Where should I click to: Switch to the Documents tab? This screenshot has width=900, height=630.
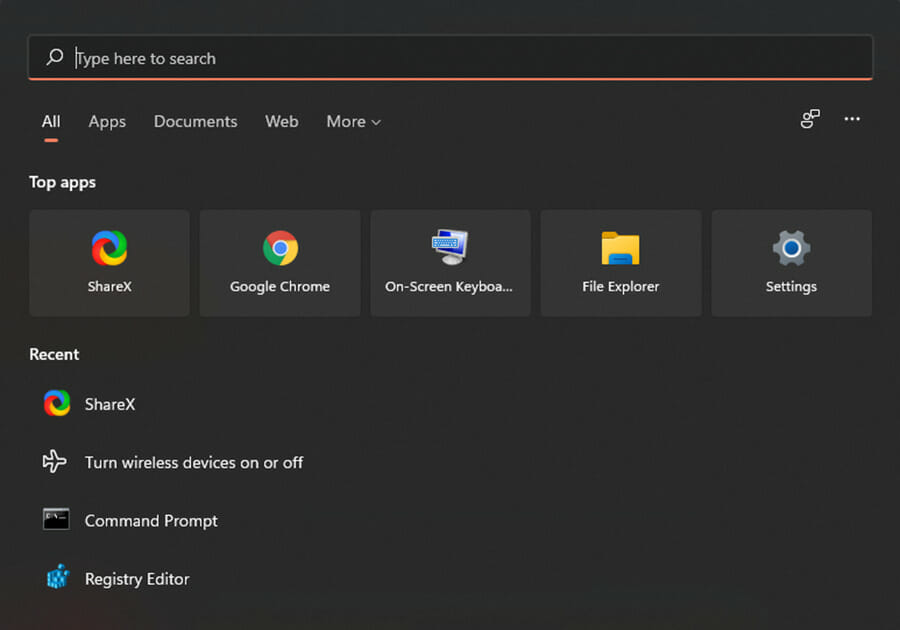(x=195, y=122)
